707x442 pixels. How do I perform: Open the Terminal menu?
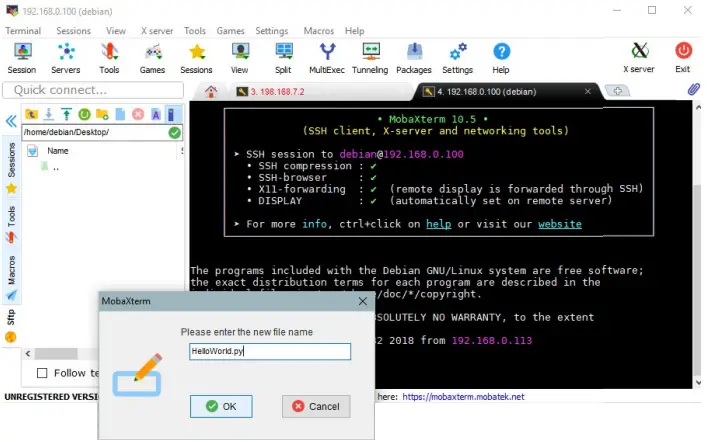(23, 31)
